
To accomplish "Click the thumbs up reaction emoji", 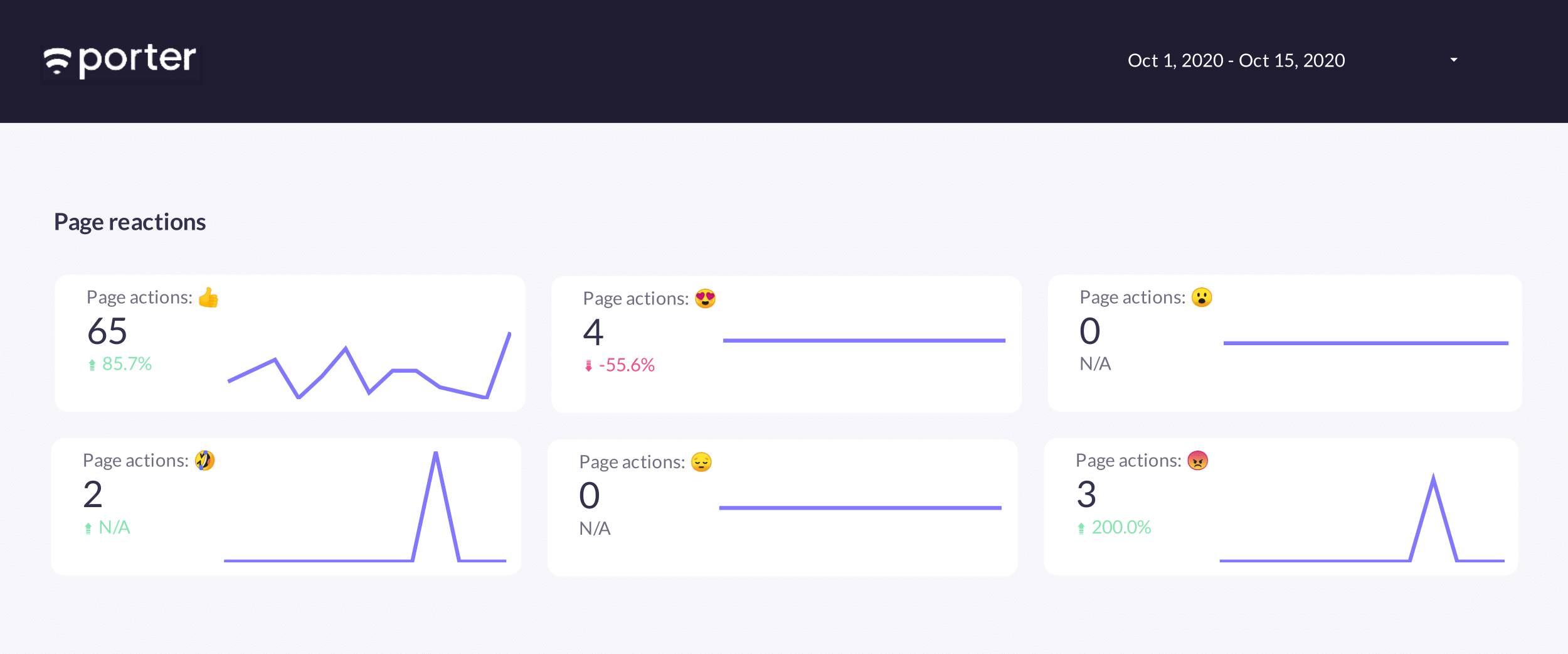I will (208, 298).
